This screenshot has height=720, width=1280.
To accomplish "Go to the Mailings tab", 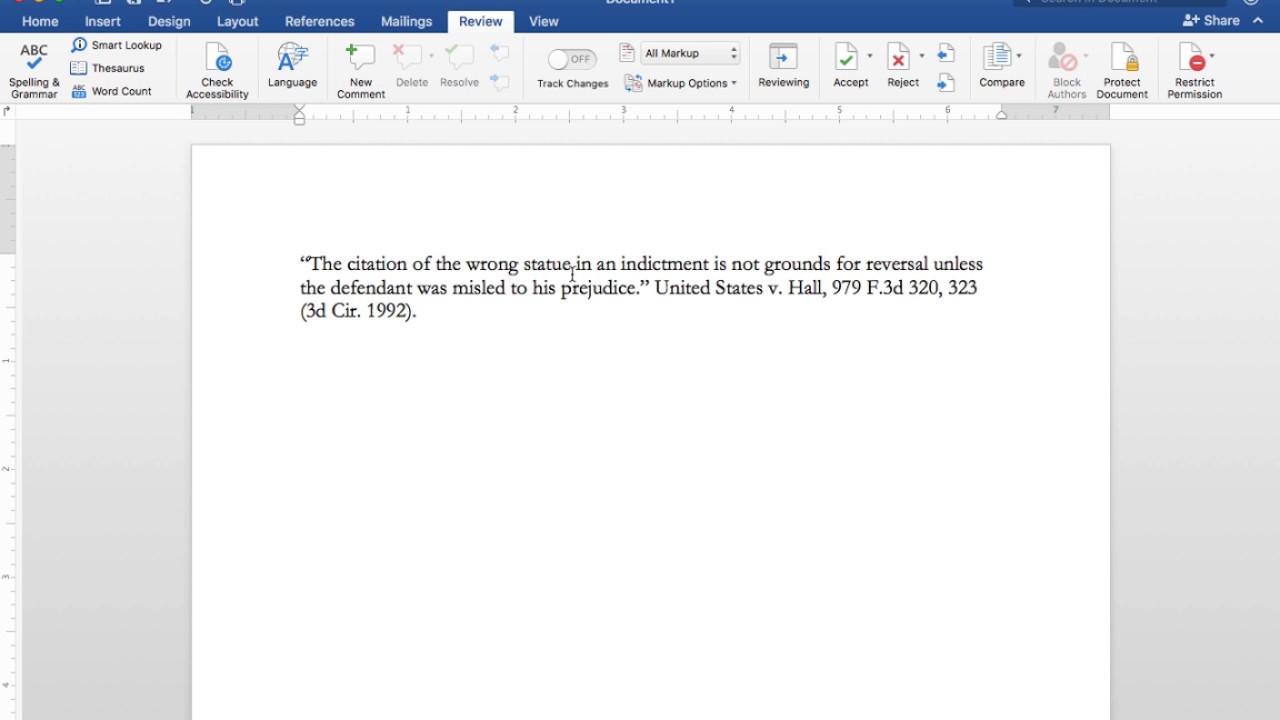I will 406,21.
